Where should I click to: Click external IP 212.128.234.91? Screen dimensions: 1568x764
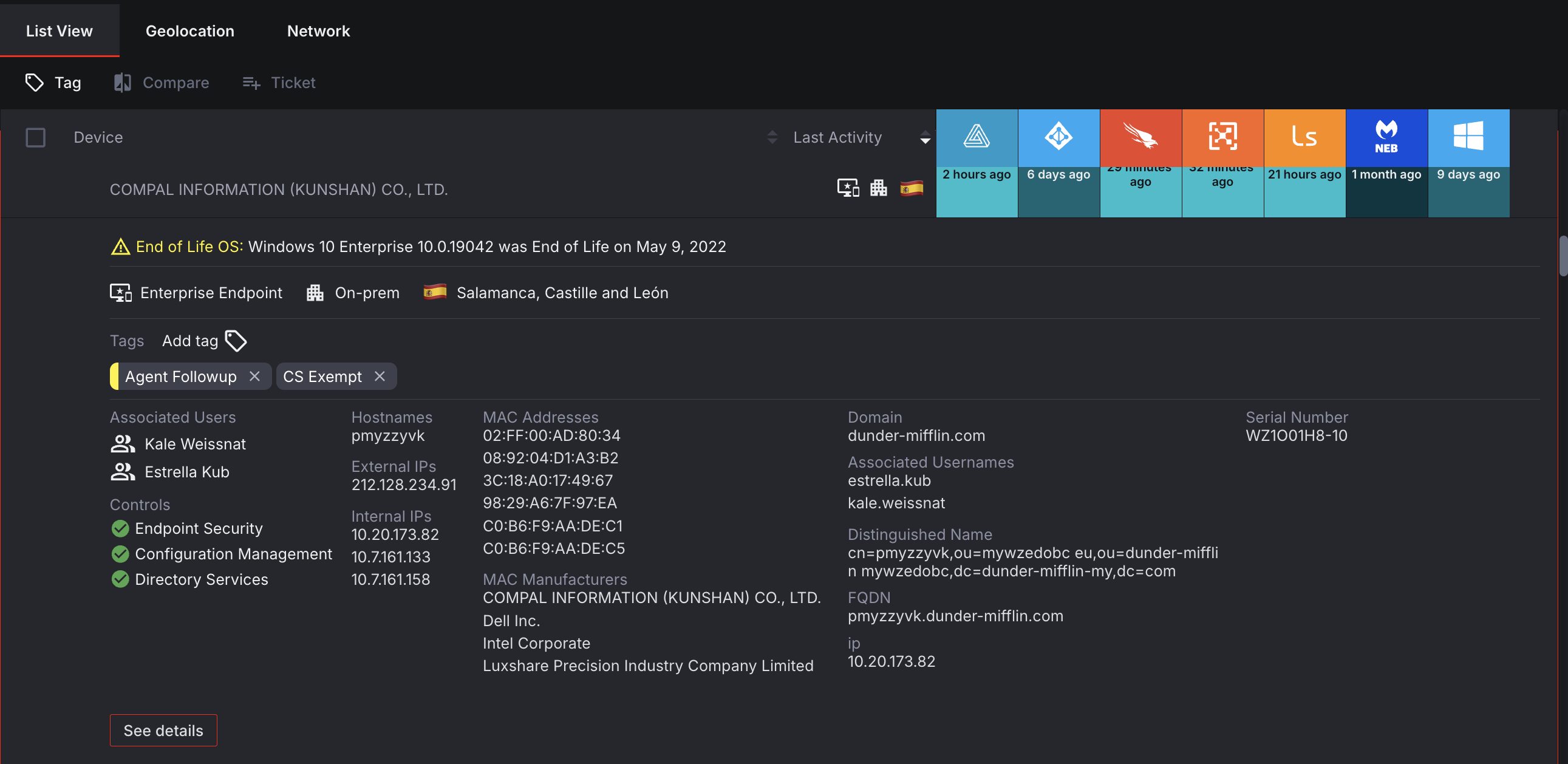click(404, 485)
